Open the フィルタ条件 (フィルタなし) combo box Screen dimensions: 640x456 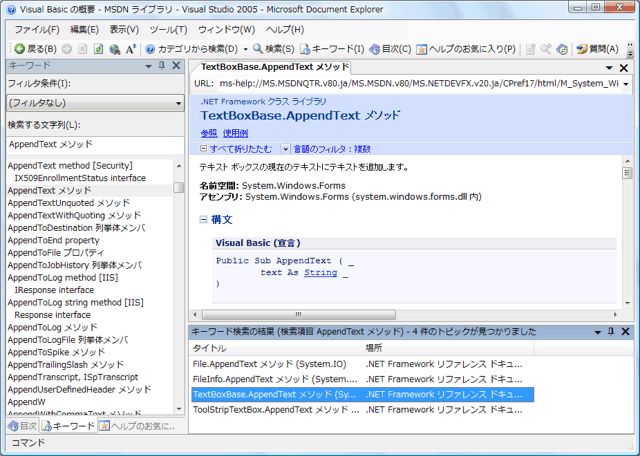(95, 103)
